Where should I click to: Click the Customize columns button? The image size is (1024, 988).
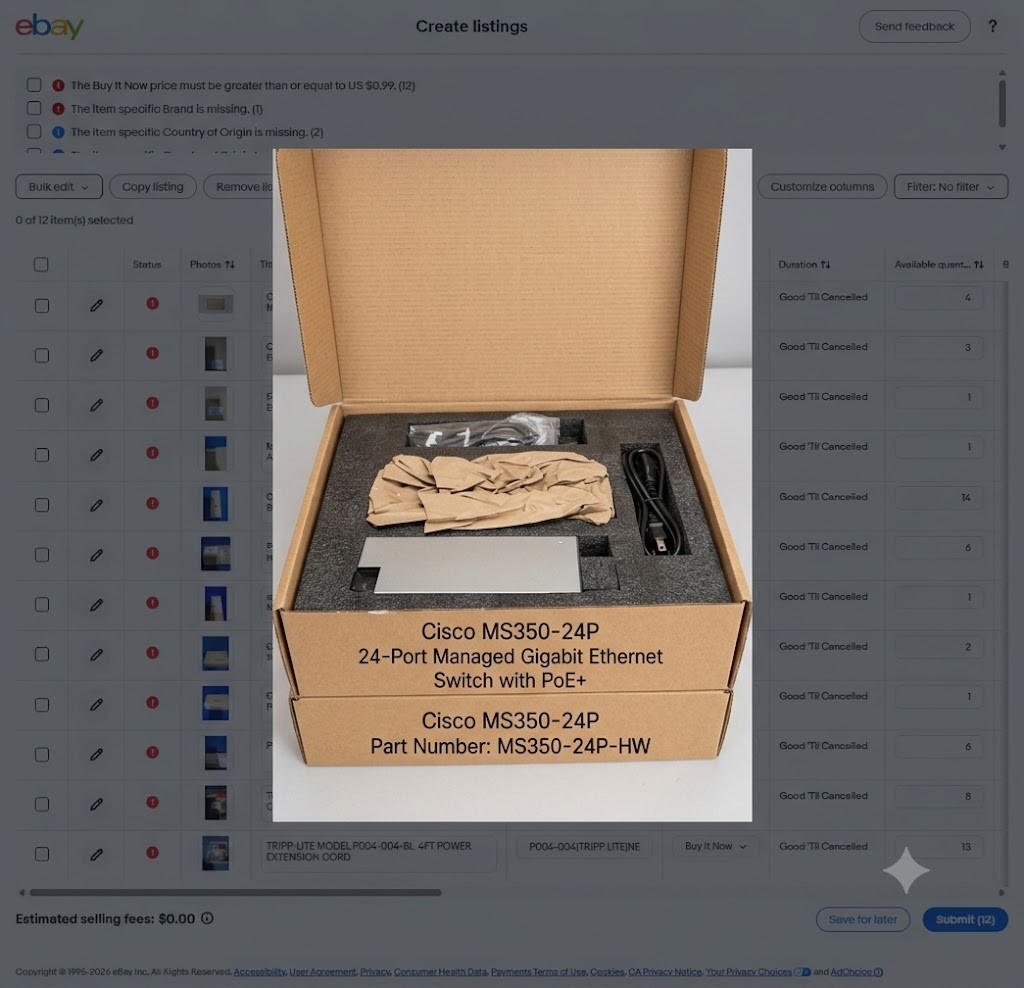click(x=822, y=187)
